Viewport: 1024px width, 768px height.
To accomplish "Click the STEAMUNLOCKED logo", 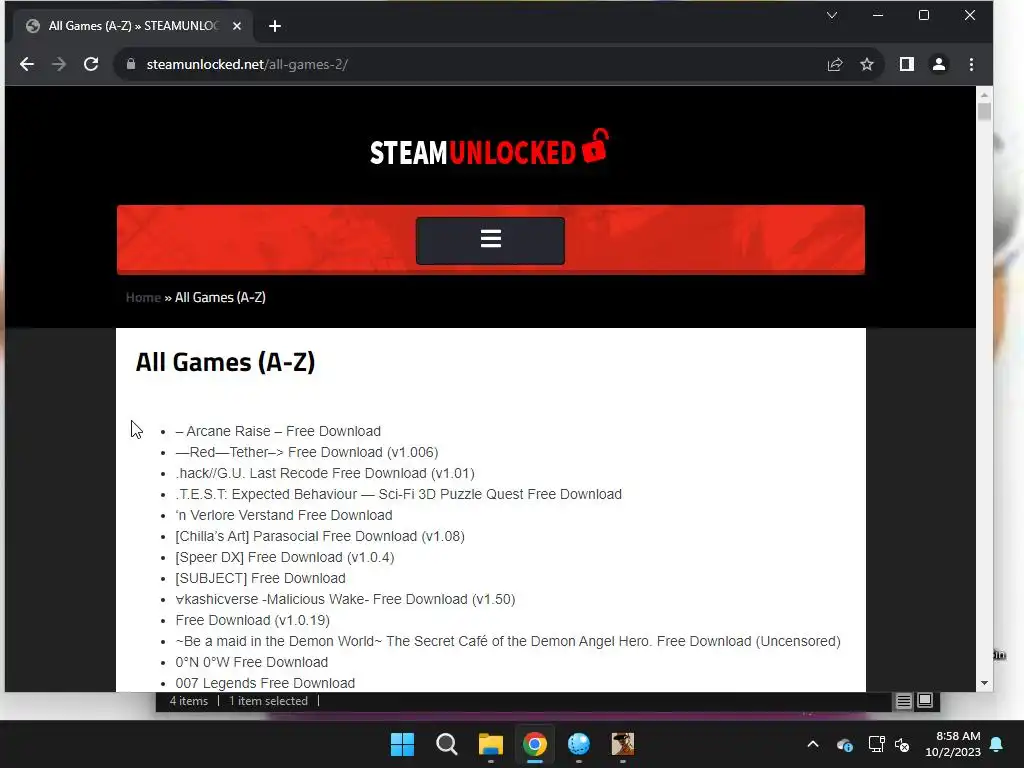I will point(490,148).
